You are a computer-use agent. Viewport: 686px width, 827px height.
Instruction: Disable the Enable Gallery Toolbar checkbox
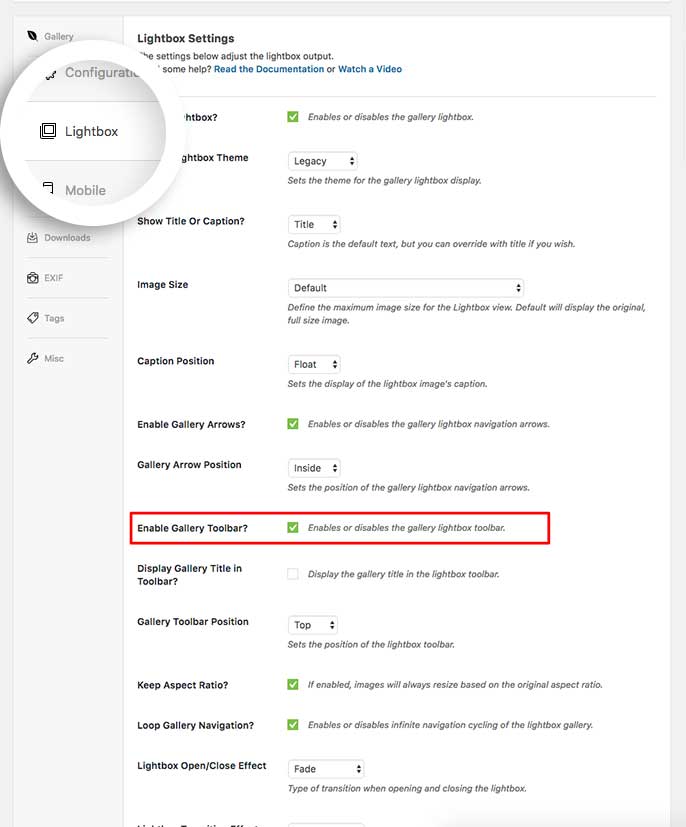(293, 527)
